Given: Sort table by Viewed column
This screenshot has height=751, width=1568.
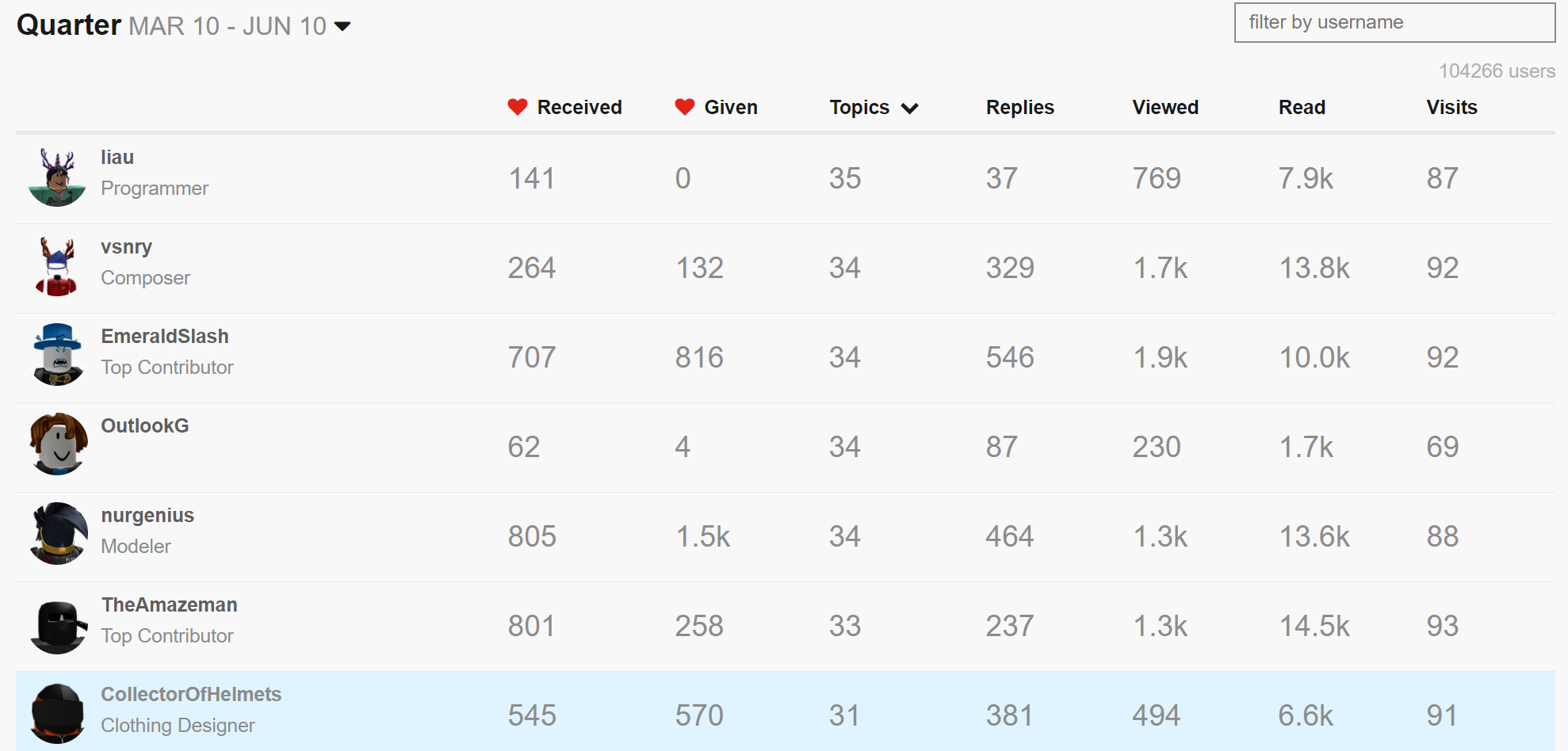Looking at the screenshot, I should [1165, 107].
